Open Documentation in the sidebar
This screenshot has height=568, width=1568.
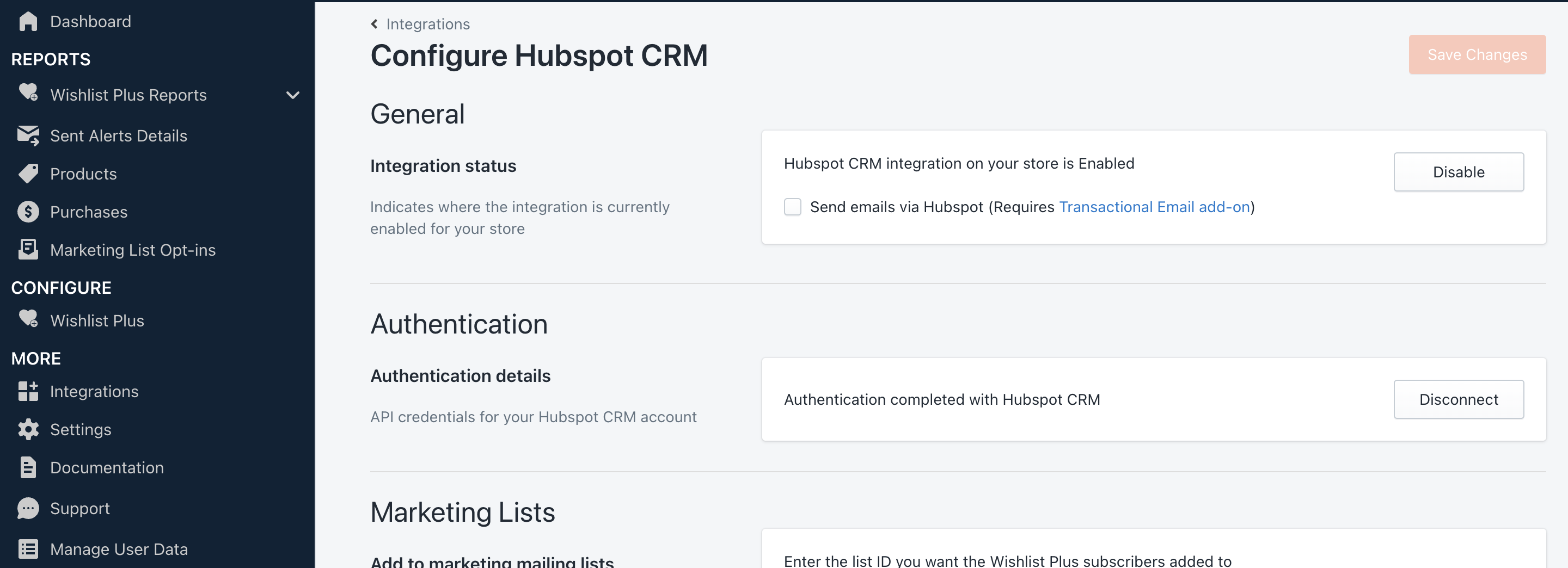tap(107, 468)
